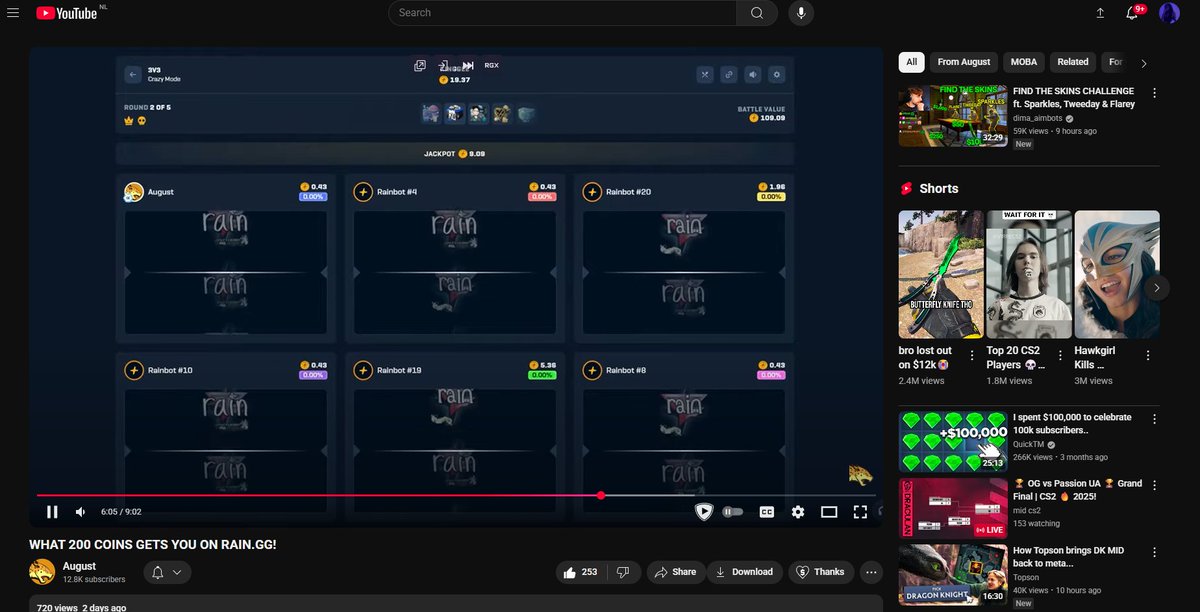Viewport: 1200px width, 612px height.
Task: Open options for FIND THE SKINS video
Action: pos(1154,93)
